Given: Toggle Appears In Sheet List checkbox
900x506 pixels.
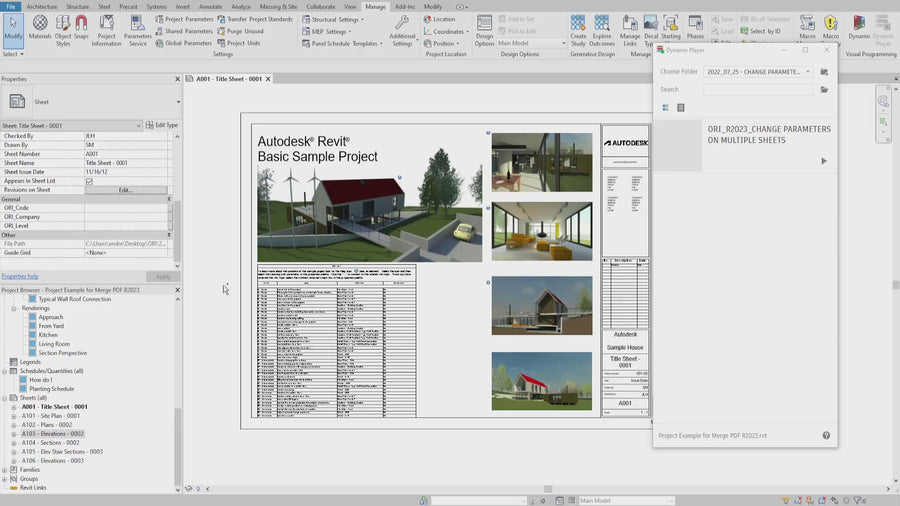Looking at the screenshot, I should pyautogui.click(x=89, y=181).
